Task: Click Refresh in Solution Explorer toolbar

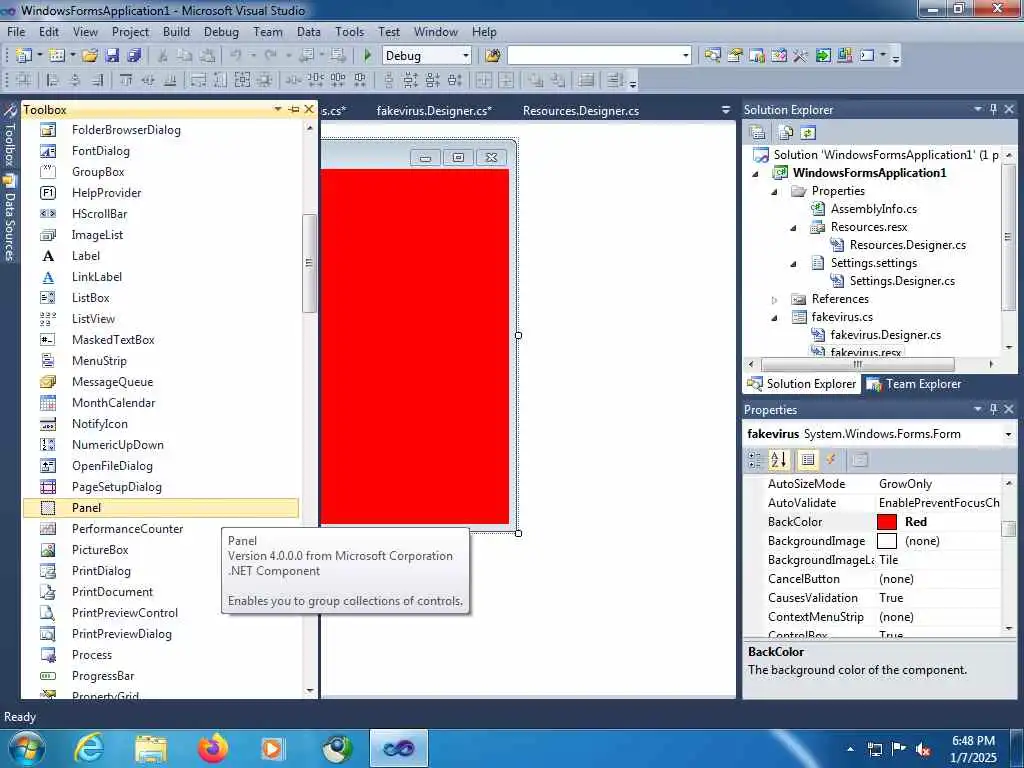Action: [x=808, y=133]
